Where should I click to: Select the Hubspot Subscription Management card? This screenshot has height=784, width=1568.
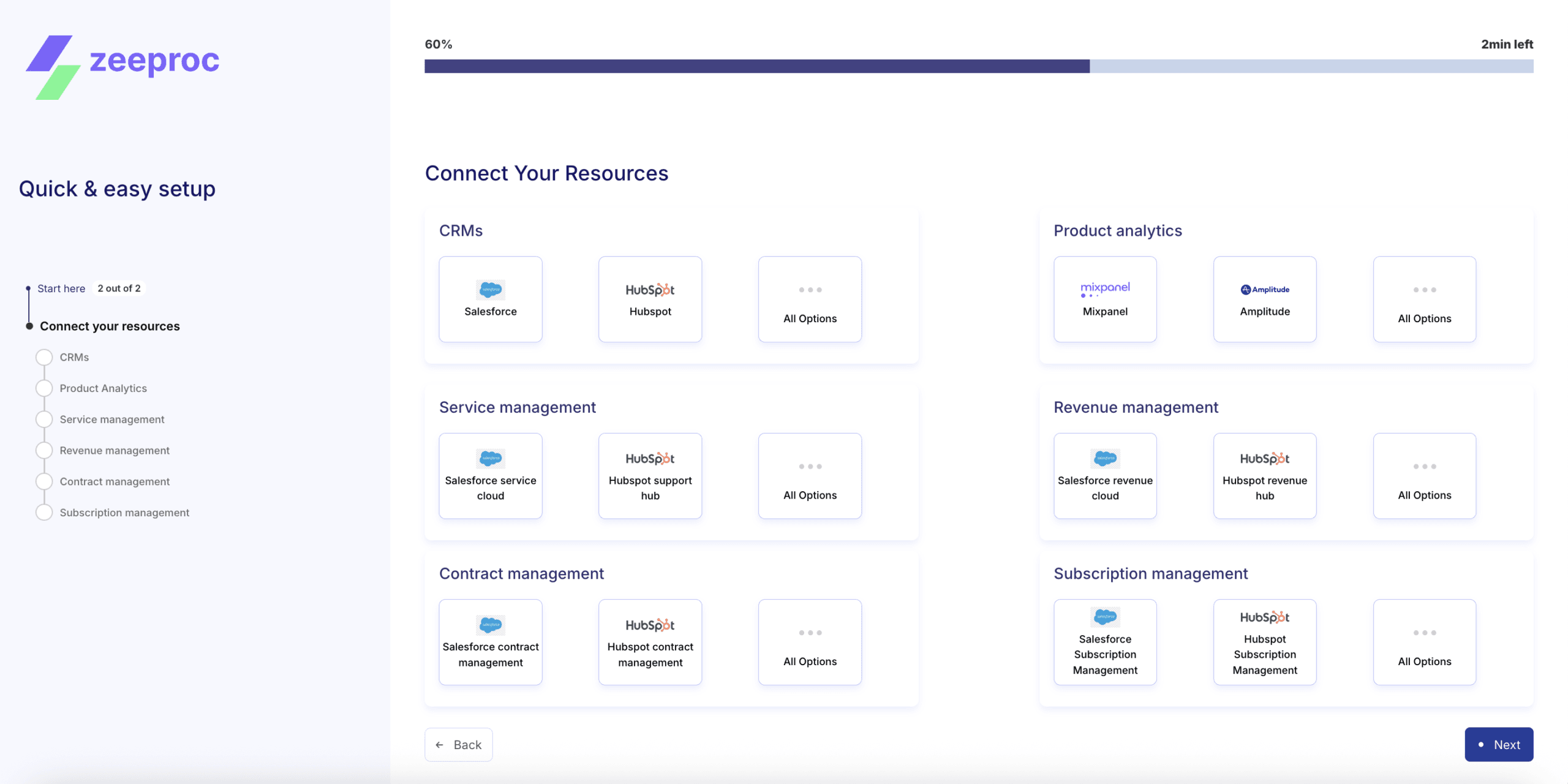point(1264,642)
